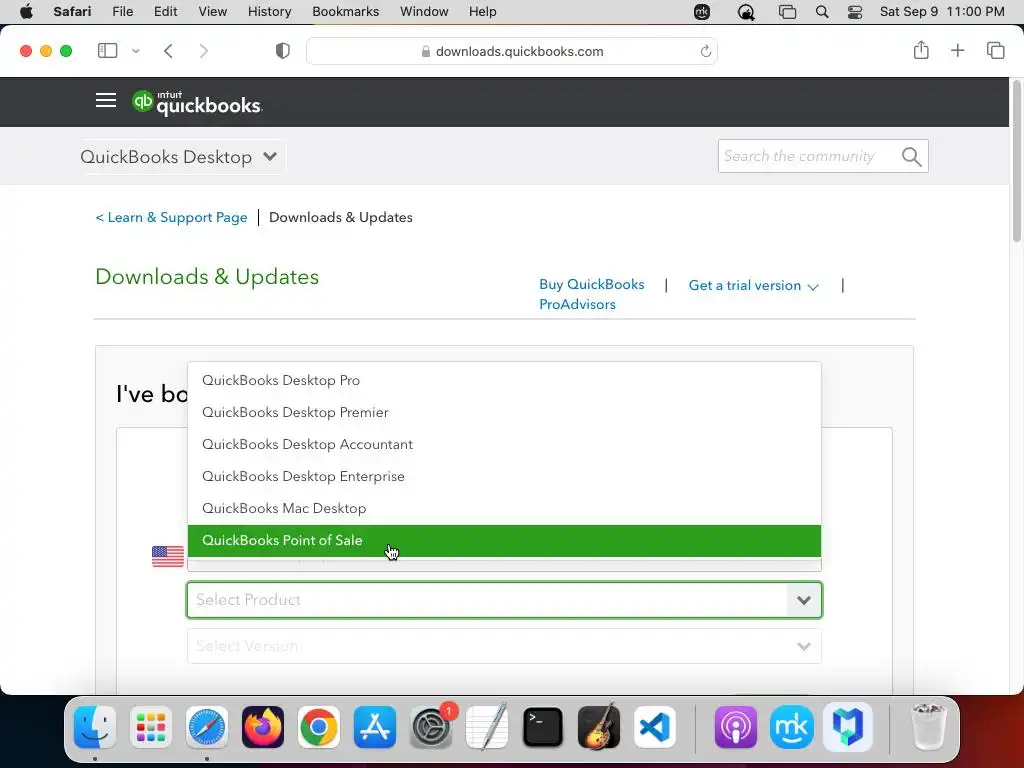Open the Buy QuickBooks link
1024x768 pixels.
coord(592,284)
